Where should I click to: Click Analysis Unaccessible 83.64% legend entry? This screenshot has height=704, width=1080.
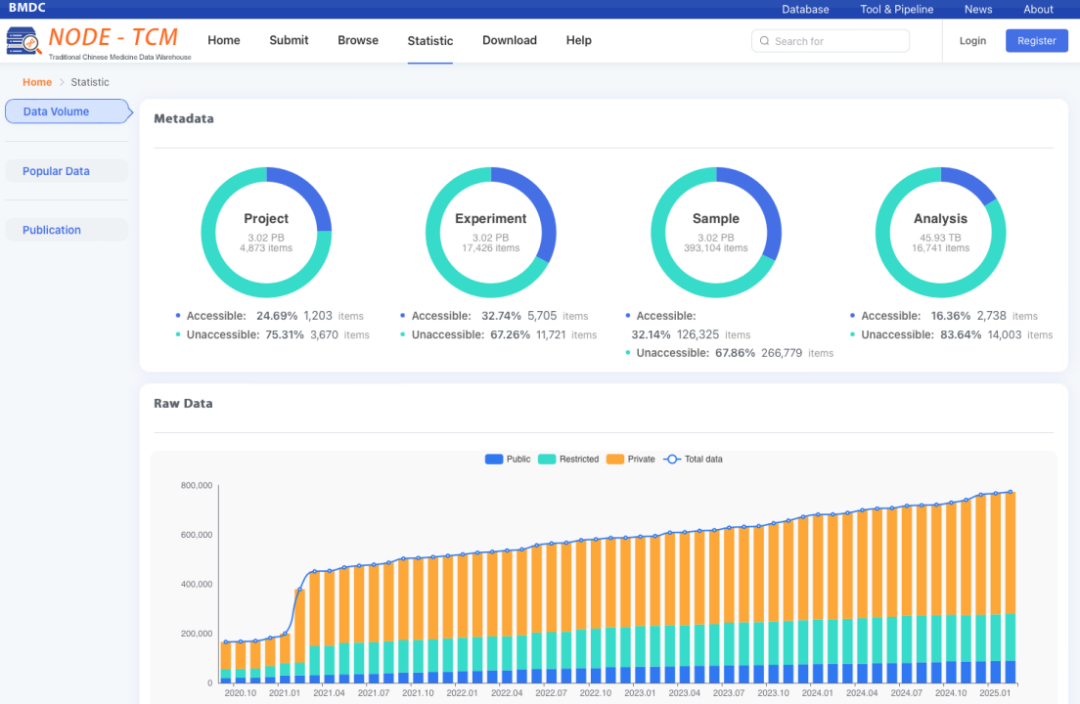click(x=951, y=335)
